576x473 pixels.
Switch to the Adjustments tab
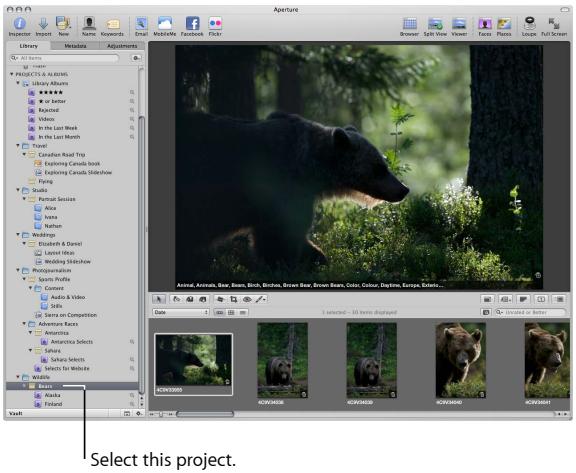click(122, 46)
